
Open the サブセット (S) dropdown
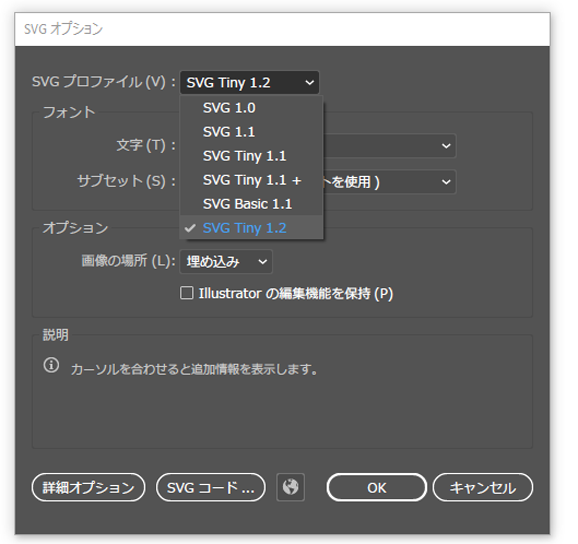[389, 182]
